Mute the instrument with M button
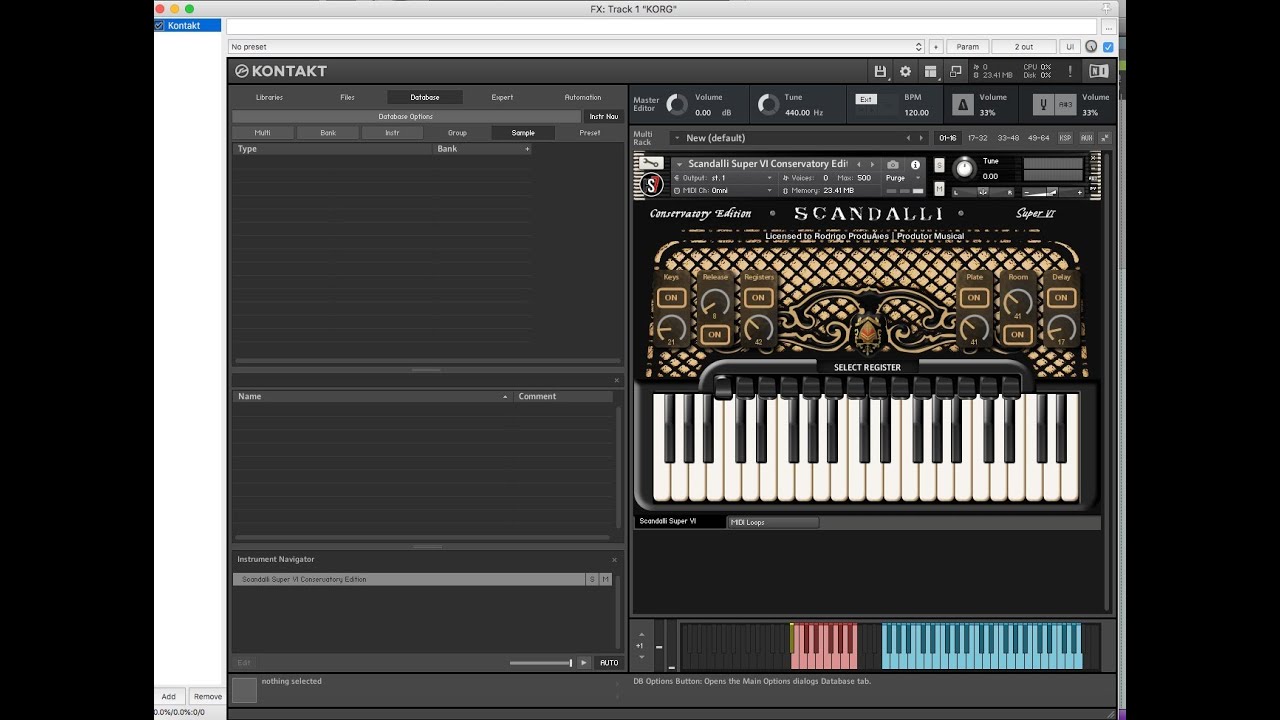Screen dimensions: 1280x720 coord(939,188)
